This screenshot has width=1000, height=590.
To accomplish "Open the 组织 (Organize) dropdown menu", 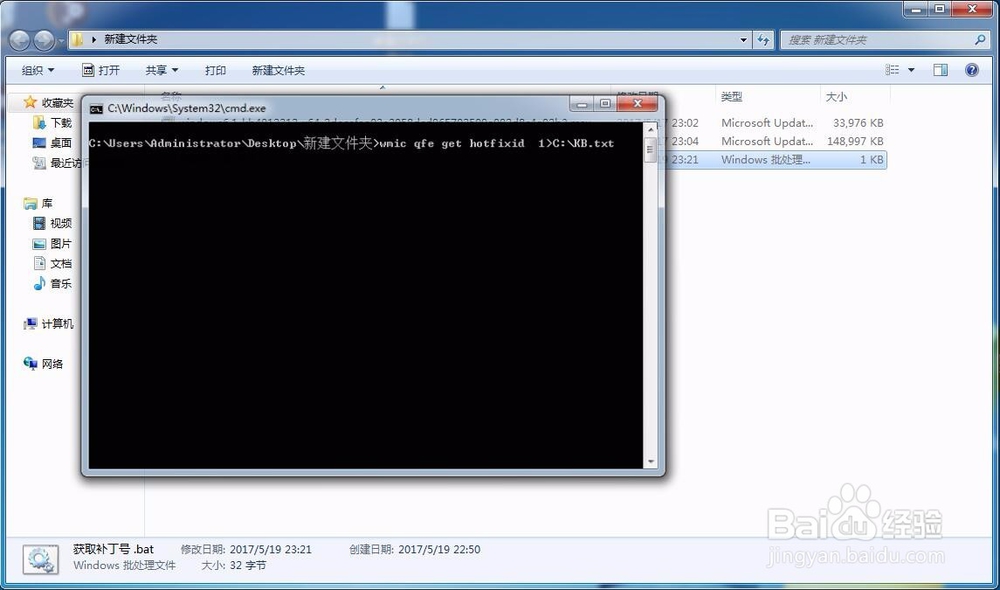I will click(37, 69).
